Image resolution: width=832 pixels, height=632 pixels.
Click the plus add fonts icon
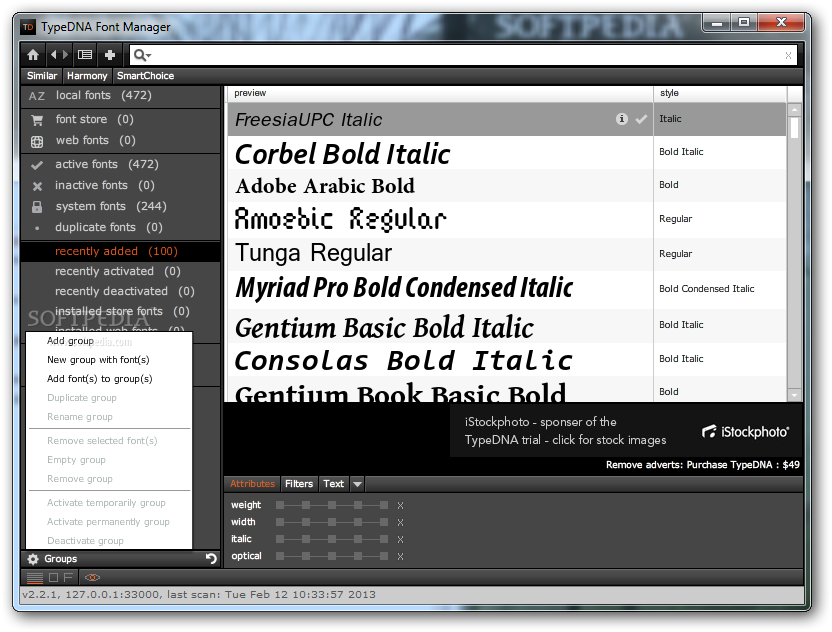pos(110,55)
